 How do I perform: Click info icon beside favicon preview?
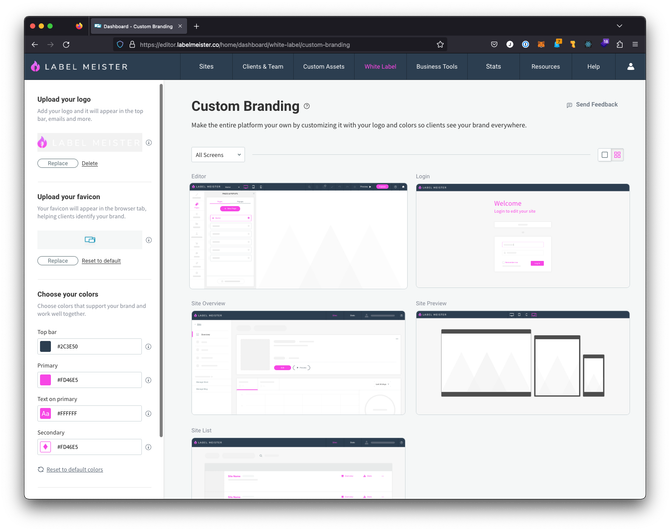pos(149,240)
